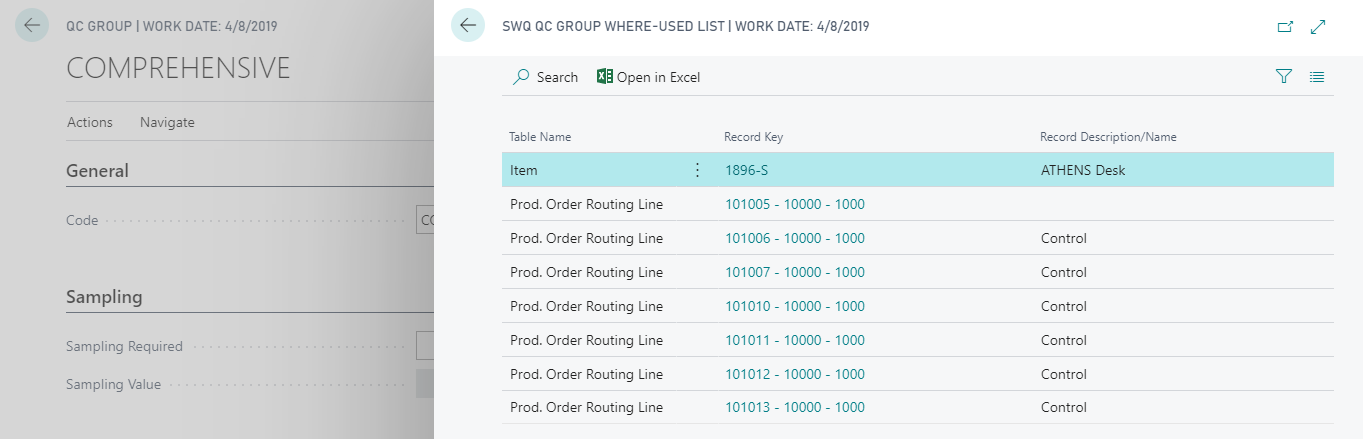Click the Search magnifier icon
1363x439 pixels.
[x=521, y=77]
